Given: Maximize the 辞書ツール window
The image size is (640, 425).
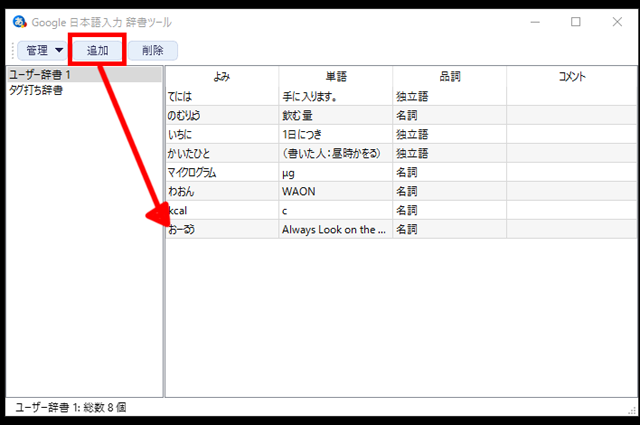Looking at the screenshot, I should (x=576, y=22).
